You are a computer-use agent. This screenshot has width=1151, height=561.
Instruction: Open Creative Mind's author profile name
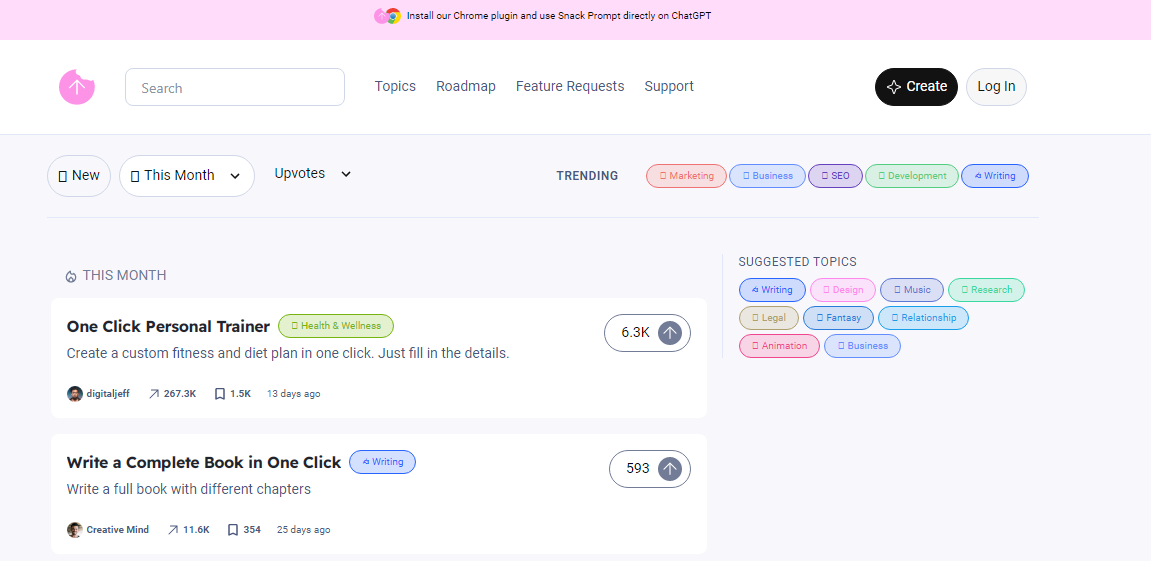[x=117, y=529]
